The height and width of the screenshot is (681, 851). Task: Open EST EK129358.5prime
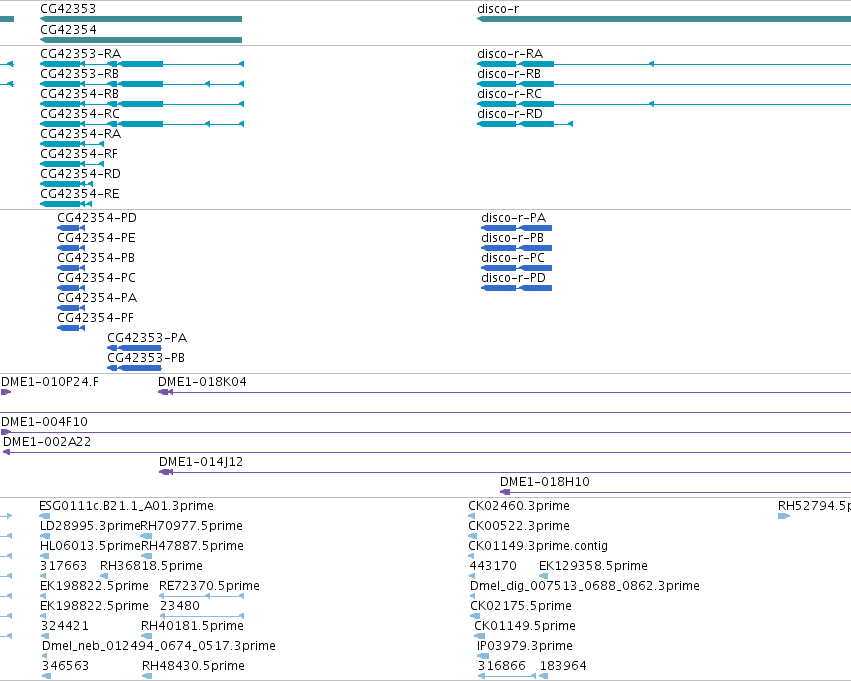click(543, 576)
